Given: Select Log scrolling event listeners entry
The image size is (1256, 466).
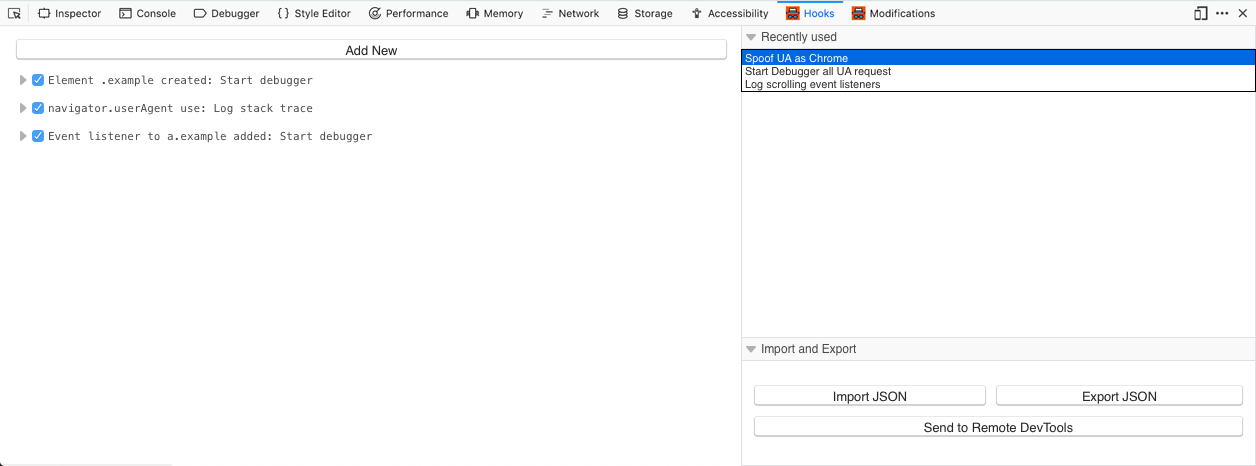Looking at the screenshot, I should tap(998, 84).
